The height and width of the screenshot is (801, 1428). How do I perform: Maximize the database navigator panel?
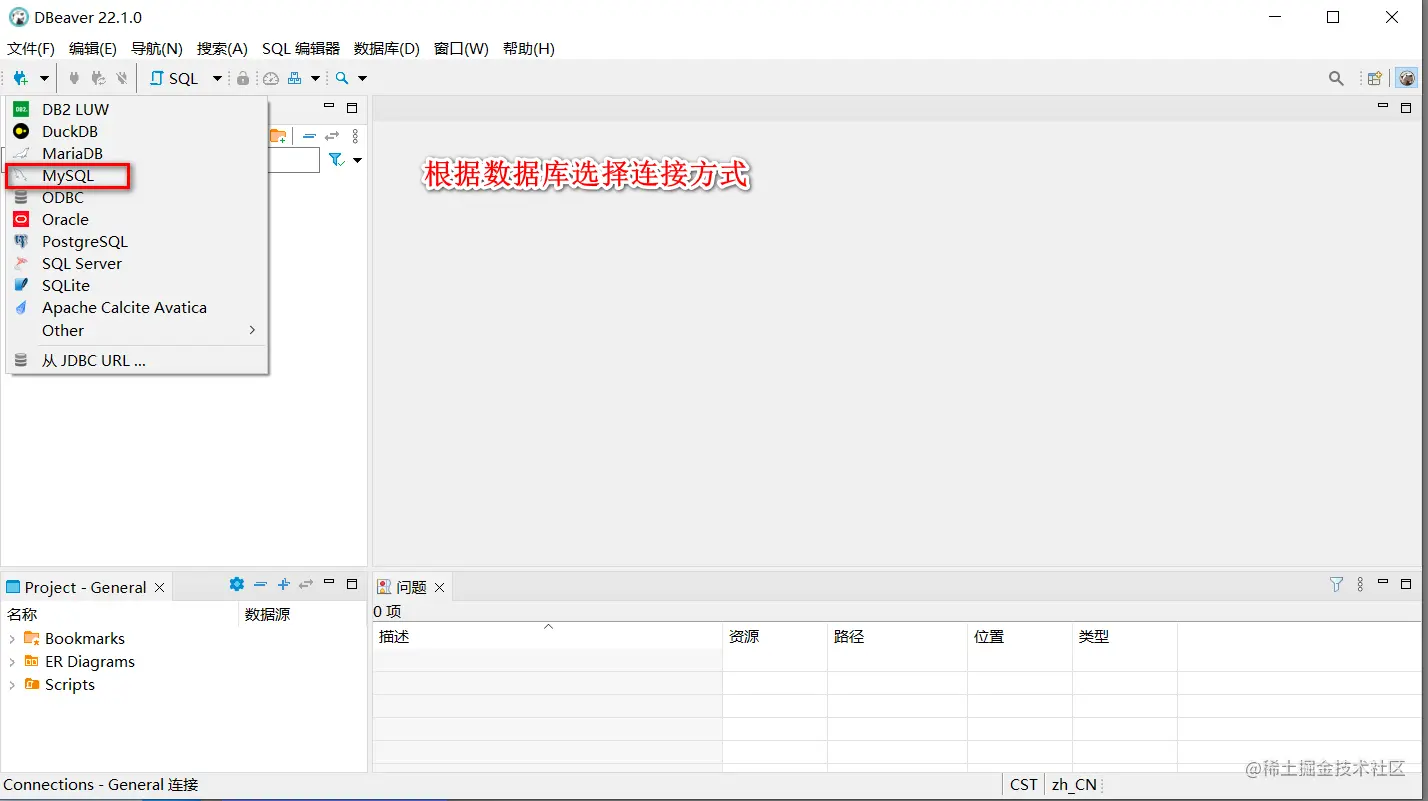pos(352,107)
